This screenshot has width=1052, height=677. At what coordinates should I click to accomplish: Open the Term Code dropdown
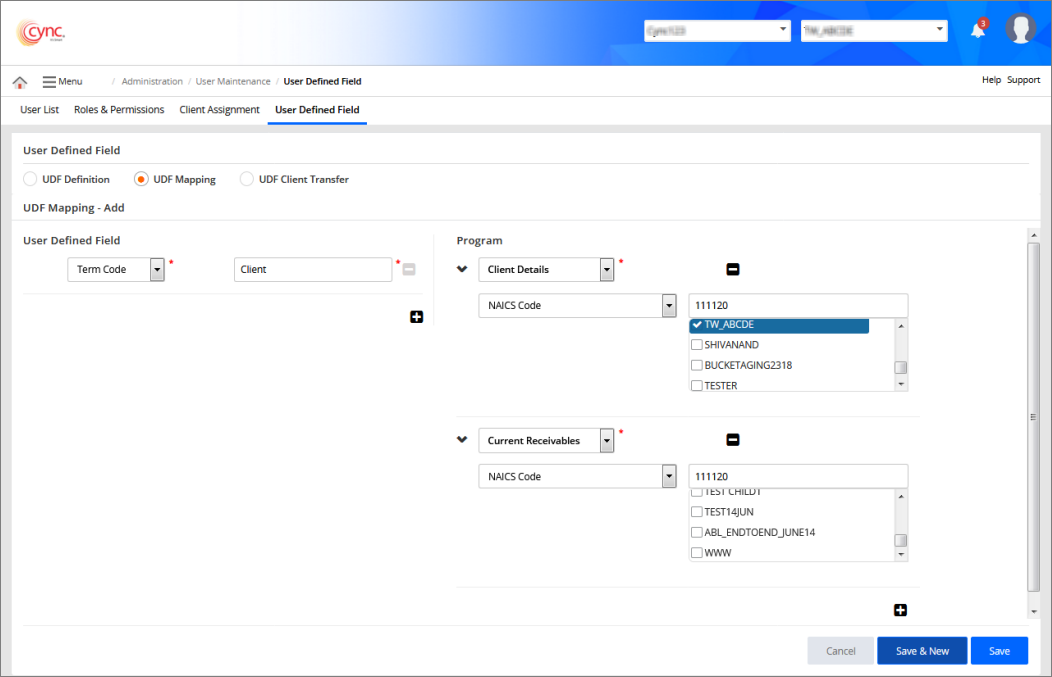156,269
